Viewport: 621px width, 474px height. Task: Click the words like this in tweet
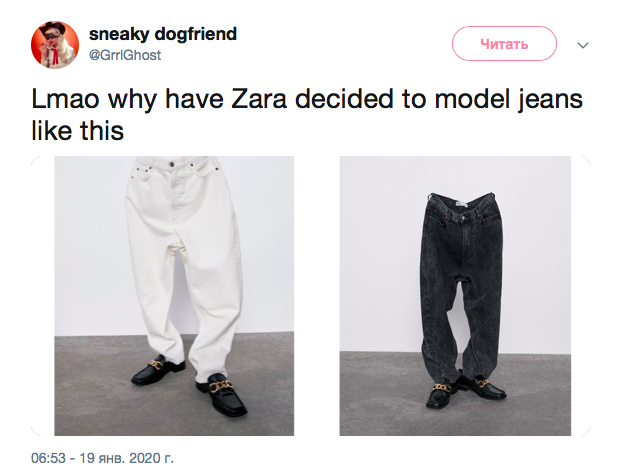point(77,131)
